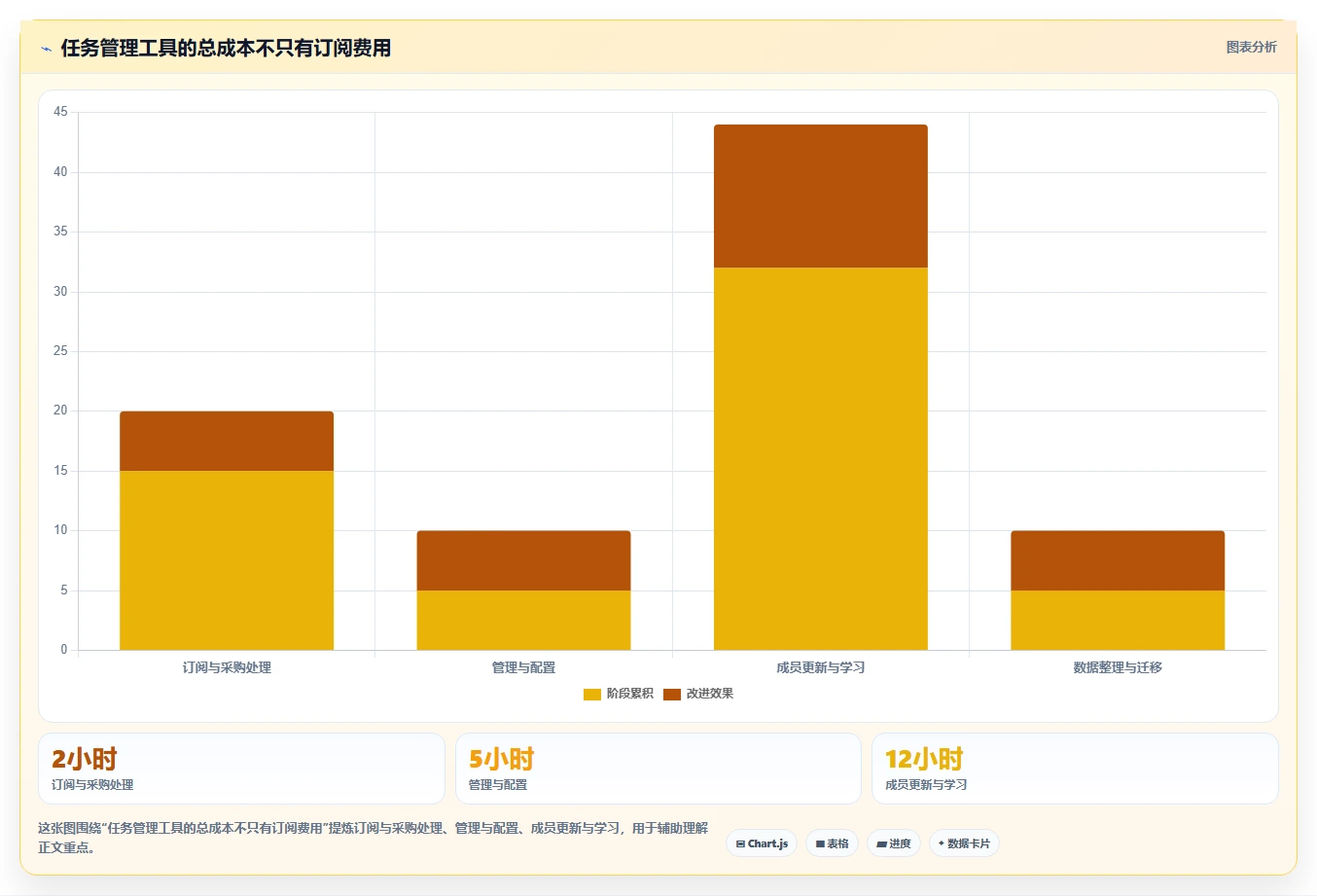Click the x-axis label 订阅与采购处理
The height and width of the screenshot is (896, 1317).
click(227, 667)
